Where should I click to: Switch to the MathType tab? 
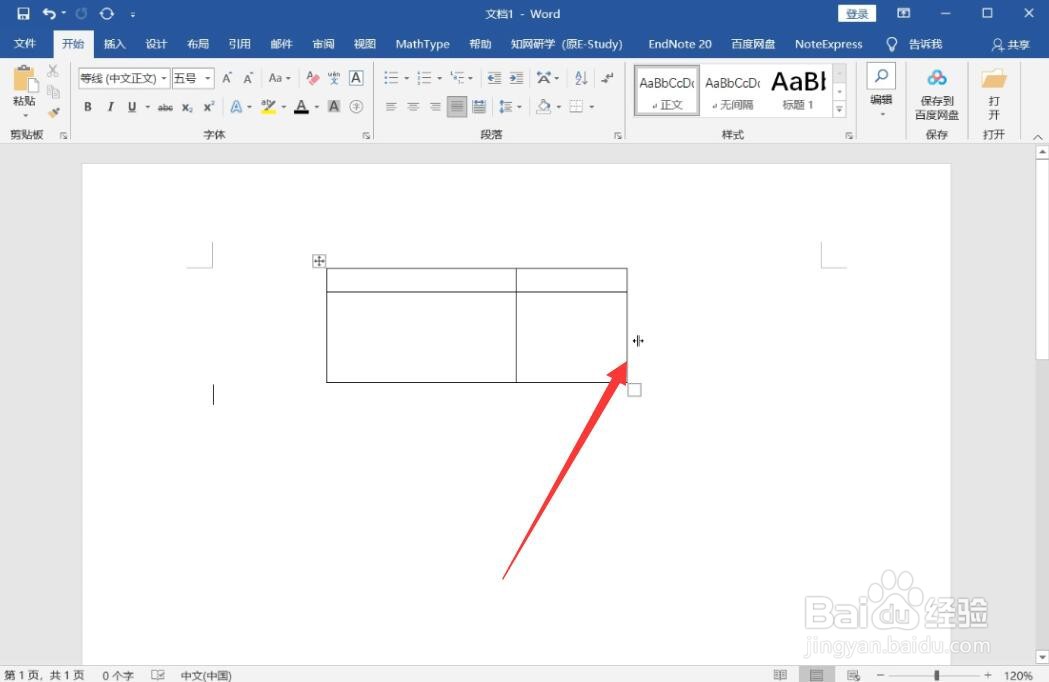click(x=422, y=44)
